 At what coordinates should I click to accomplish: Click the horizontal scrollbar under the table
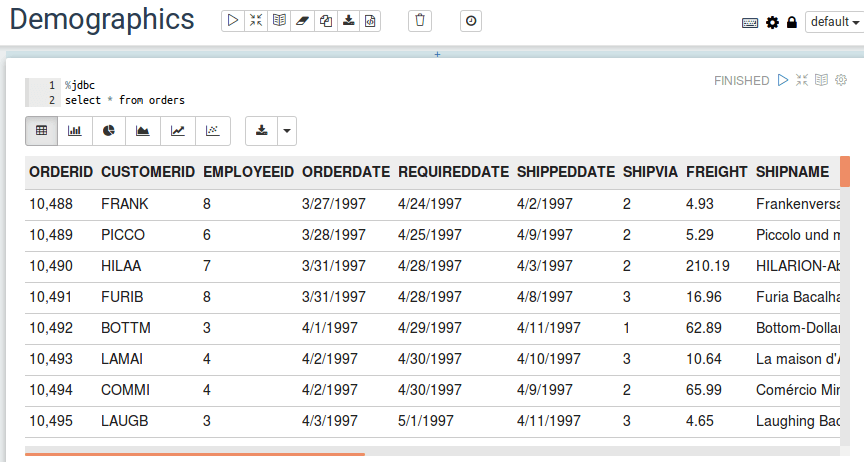pyautogui.click(x=195, y=454)
